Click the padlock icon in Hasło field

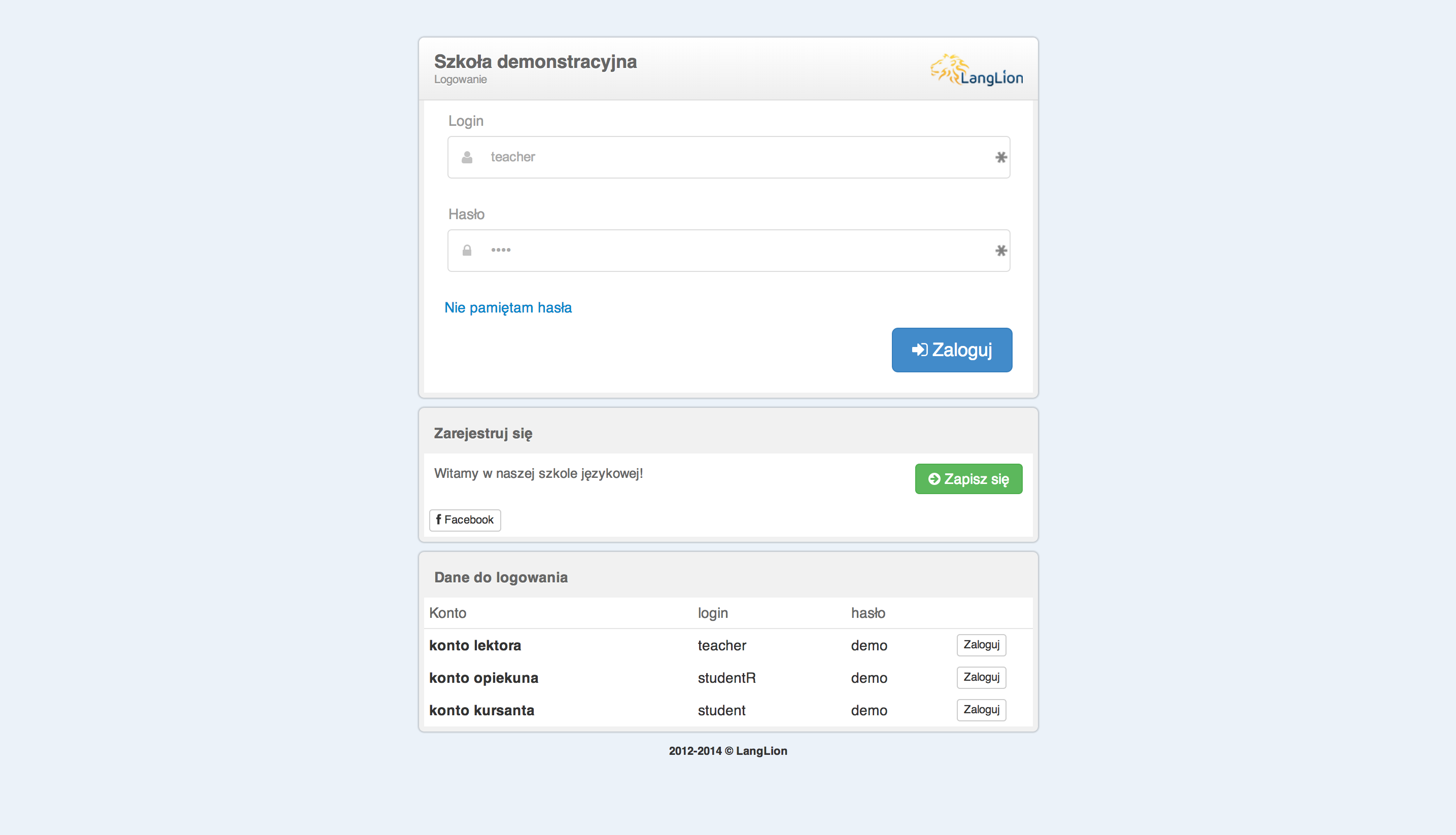(x=467, y=251)
